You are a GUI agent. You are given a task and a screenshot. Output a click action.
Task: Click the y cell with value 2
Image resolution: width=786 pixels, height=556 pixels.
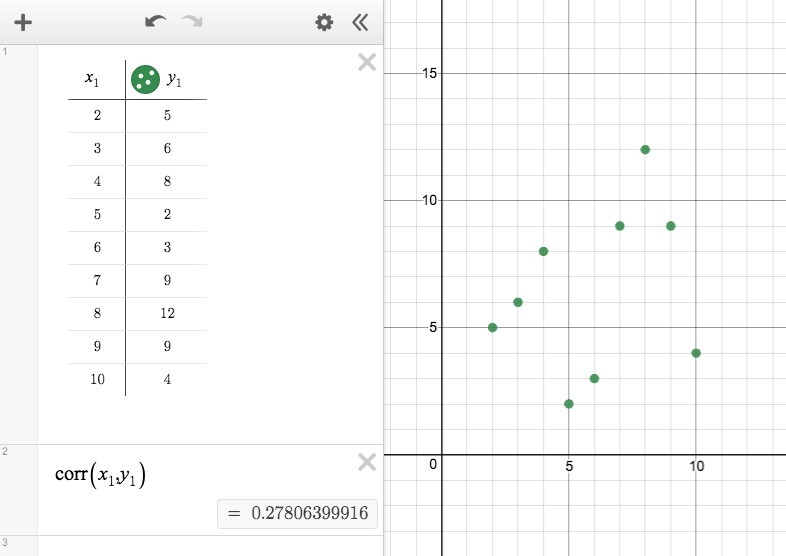[167, 215]
